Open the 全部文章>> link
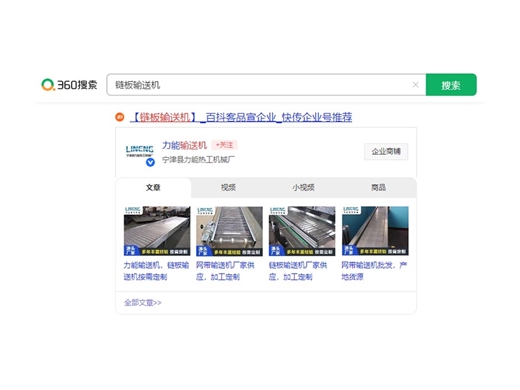This screenshot has height=390, width=520. pyautogui.click(x=143, y=303)
